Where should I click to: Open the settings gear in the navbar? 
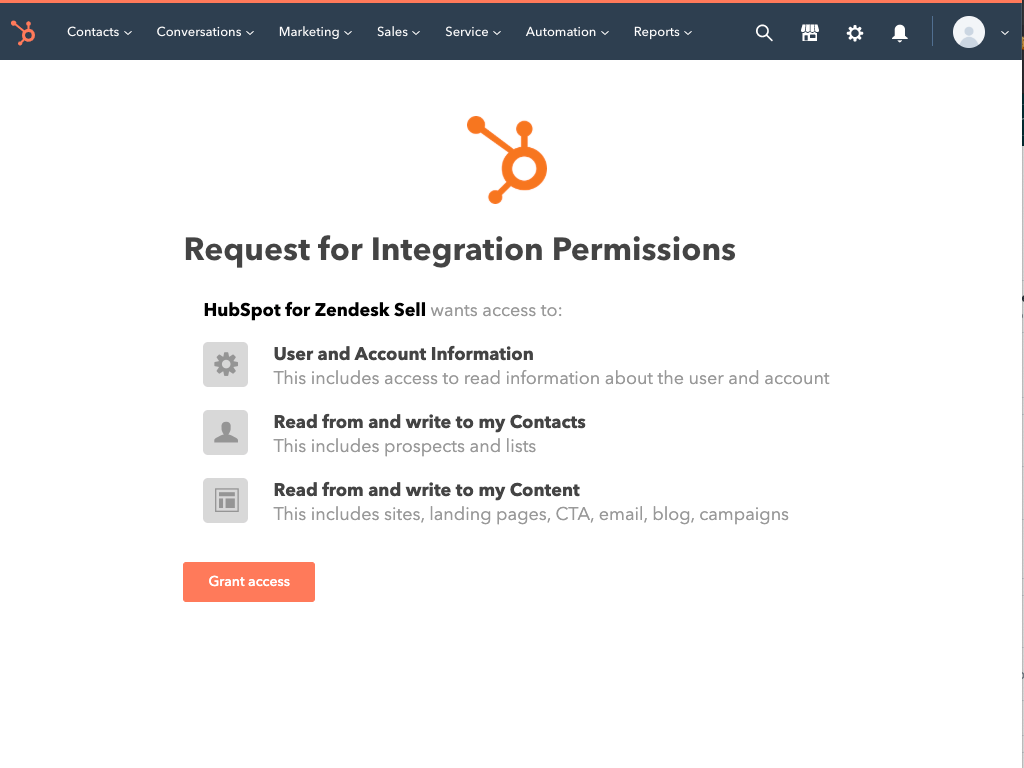[855, 32]
